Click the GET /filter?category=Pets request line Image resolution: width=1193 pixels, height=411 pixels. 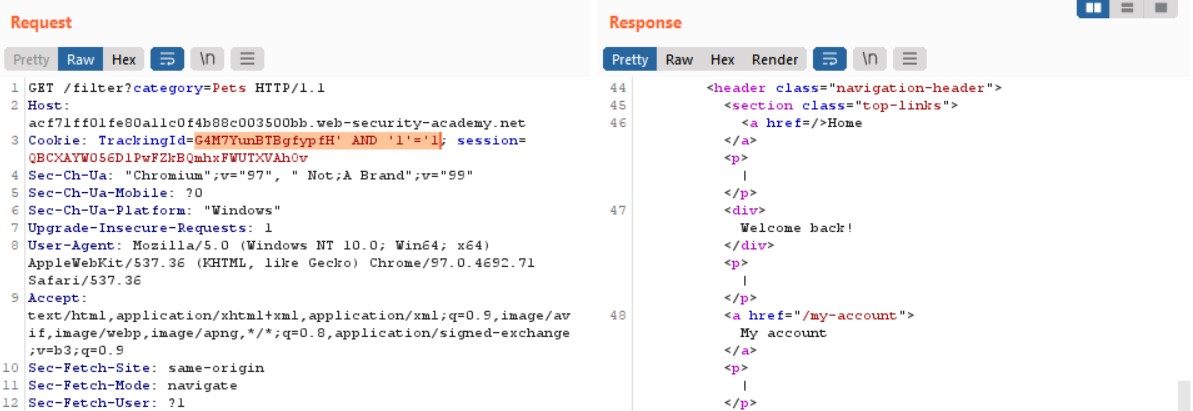[x=177, y=88]
